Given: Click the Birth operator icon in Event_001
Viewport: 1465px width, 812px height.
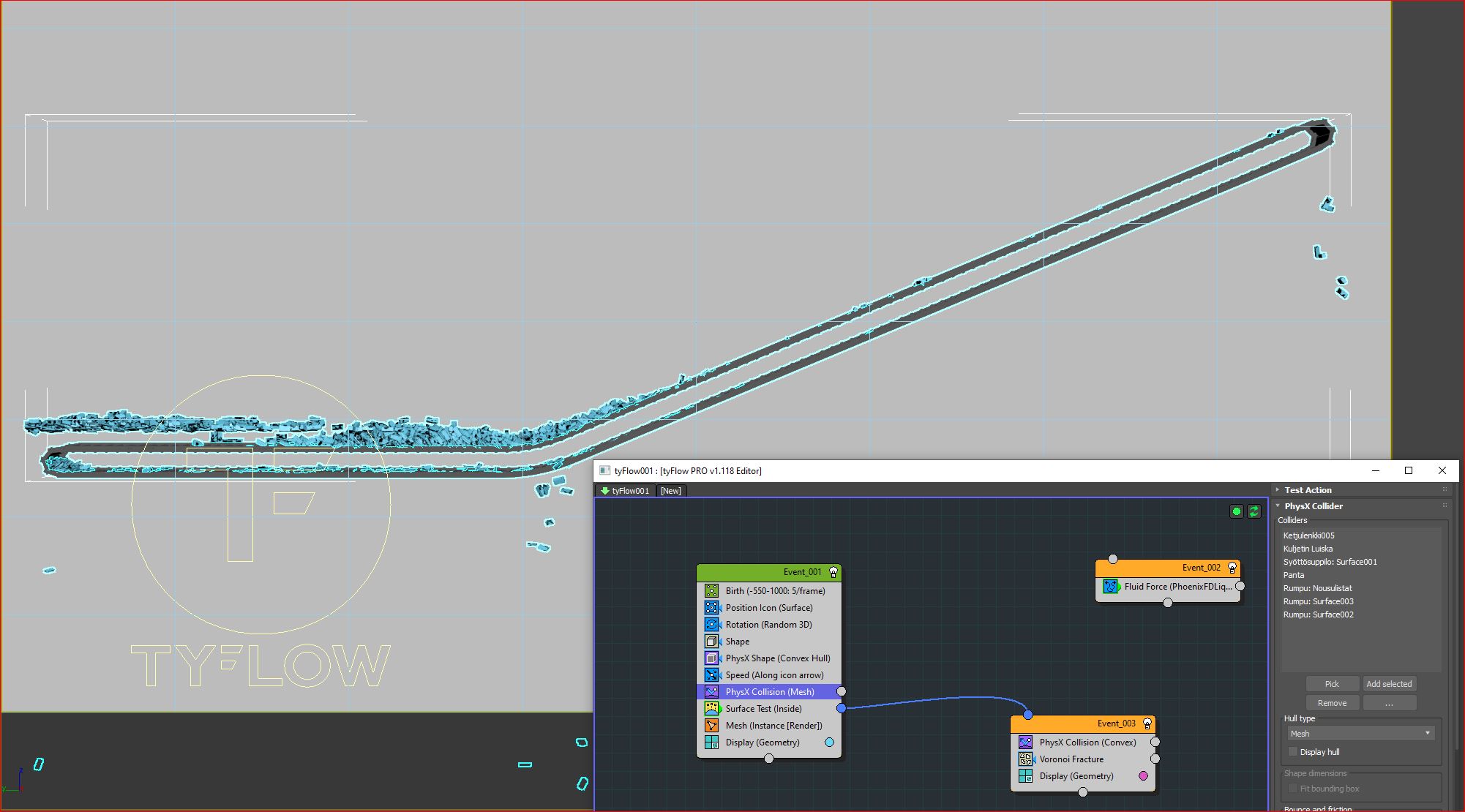Looking at the screenshot, I should [x=711, y=590].
